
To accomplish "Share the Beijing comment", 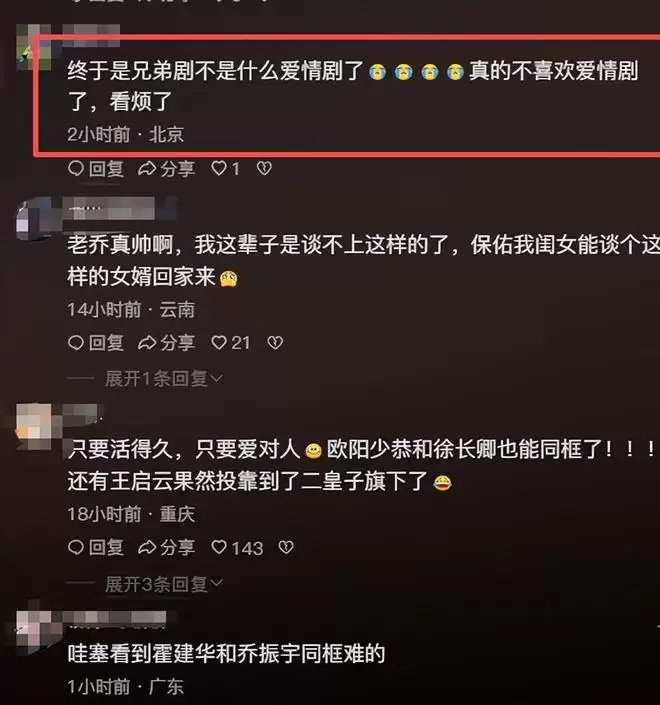I will tap(166, 169).
